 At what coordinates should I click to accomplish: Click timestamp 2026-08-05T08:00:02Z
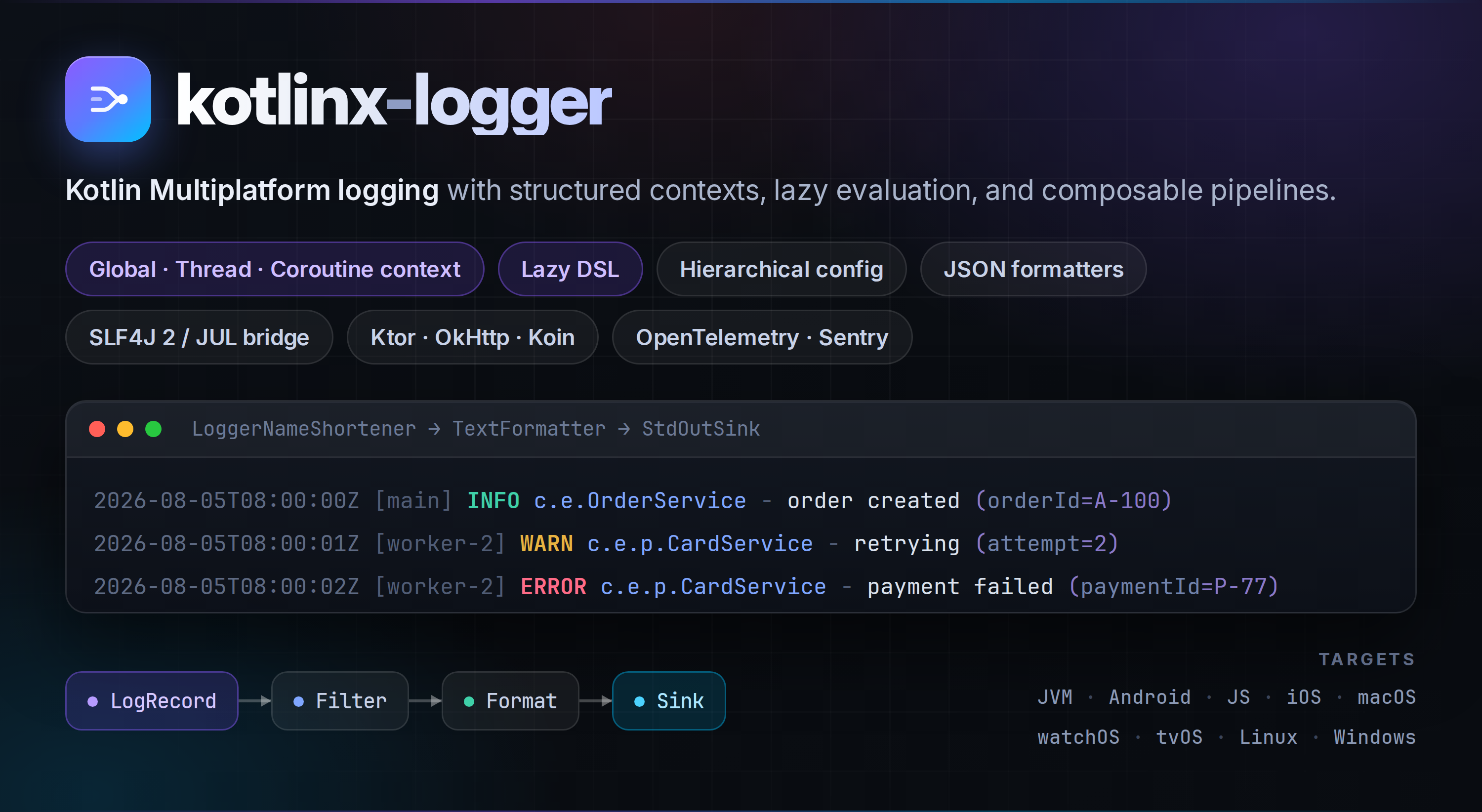(227, 587)
